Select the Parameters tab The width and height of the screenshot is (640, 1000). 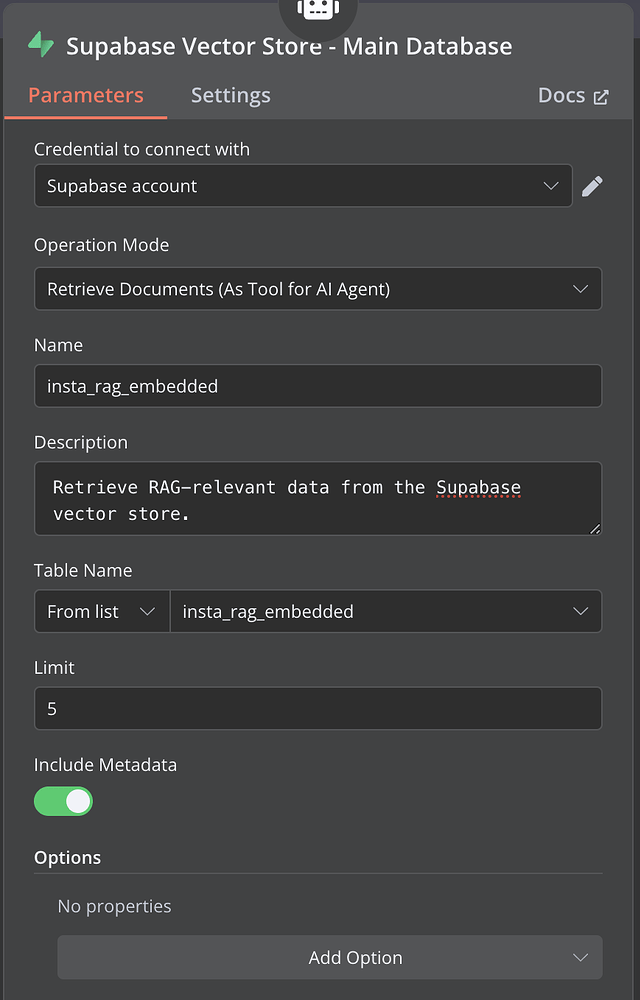[x=86, y=95]
